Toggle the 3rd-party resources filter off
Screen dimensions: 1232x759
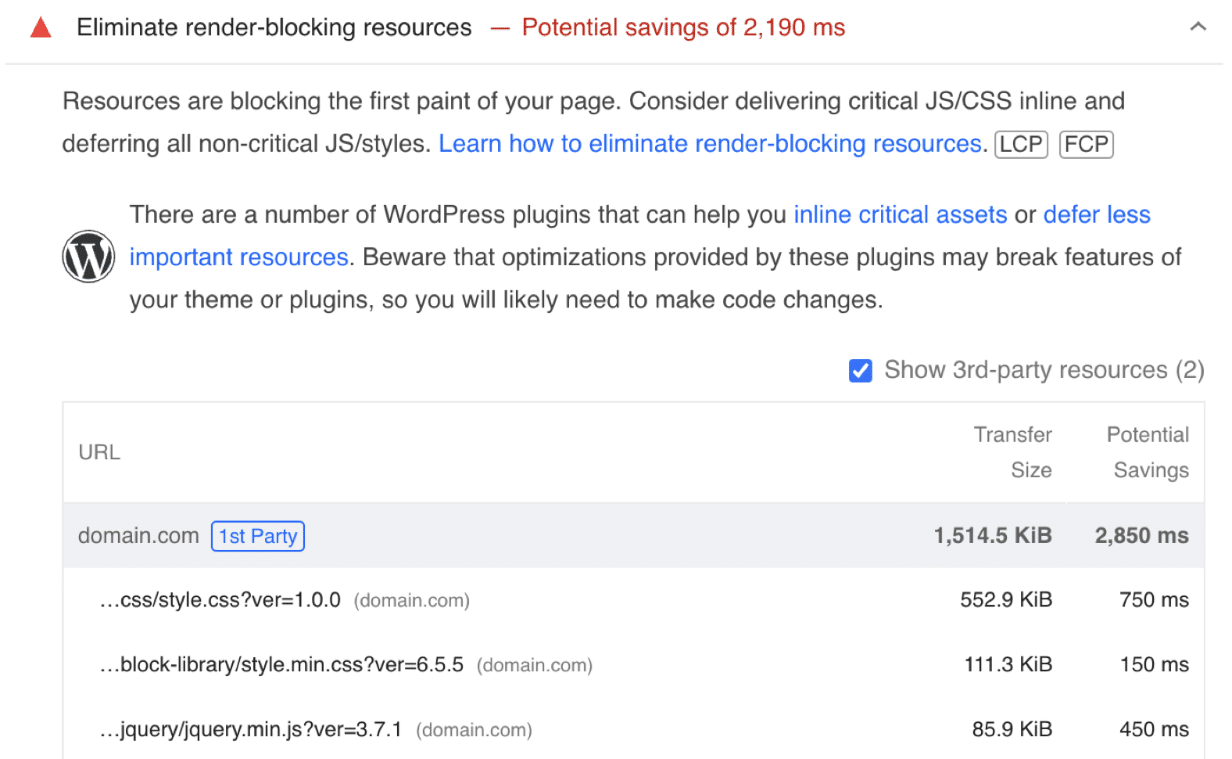coord(861,370)
